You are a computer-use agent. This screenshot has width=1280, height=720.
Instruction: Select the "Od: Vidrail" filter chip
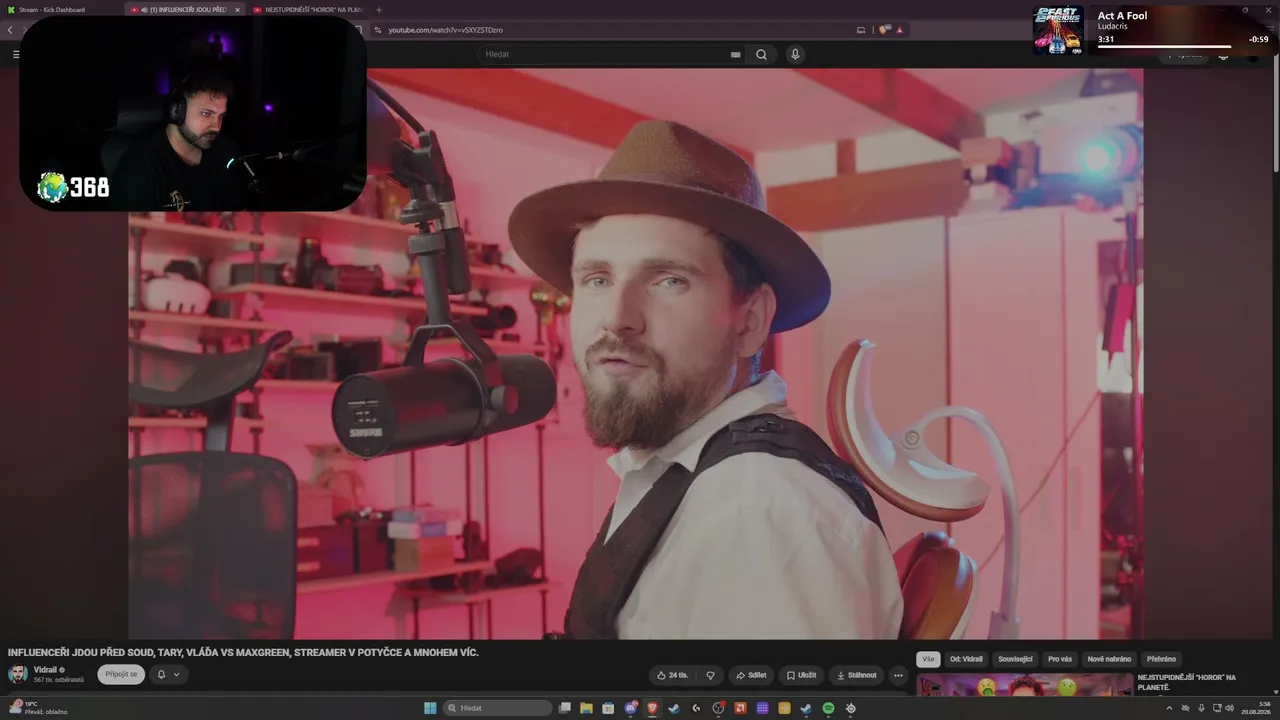pos(967,660)
